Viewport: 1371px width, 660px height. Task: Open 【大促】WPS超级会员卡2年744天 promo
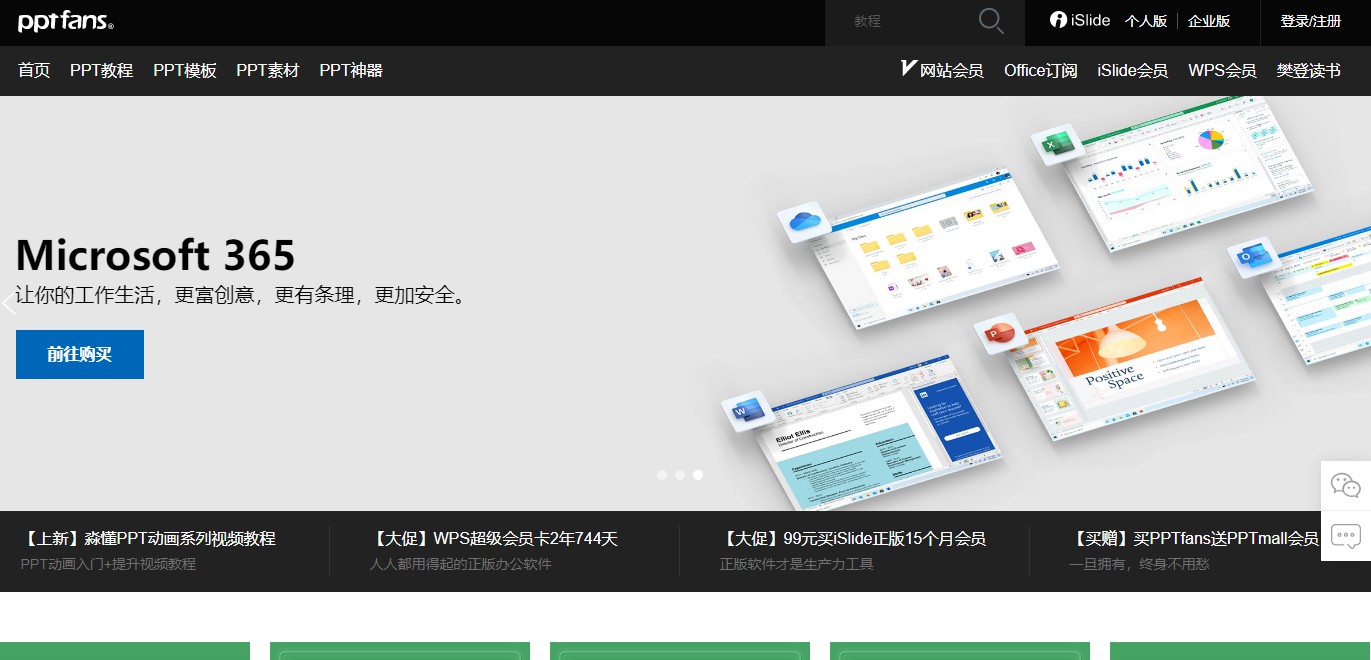pyautogui.click(x=494, y=539)
